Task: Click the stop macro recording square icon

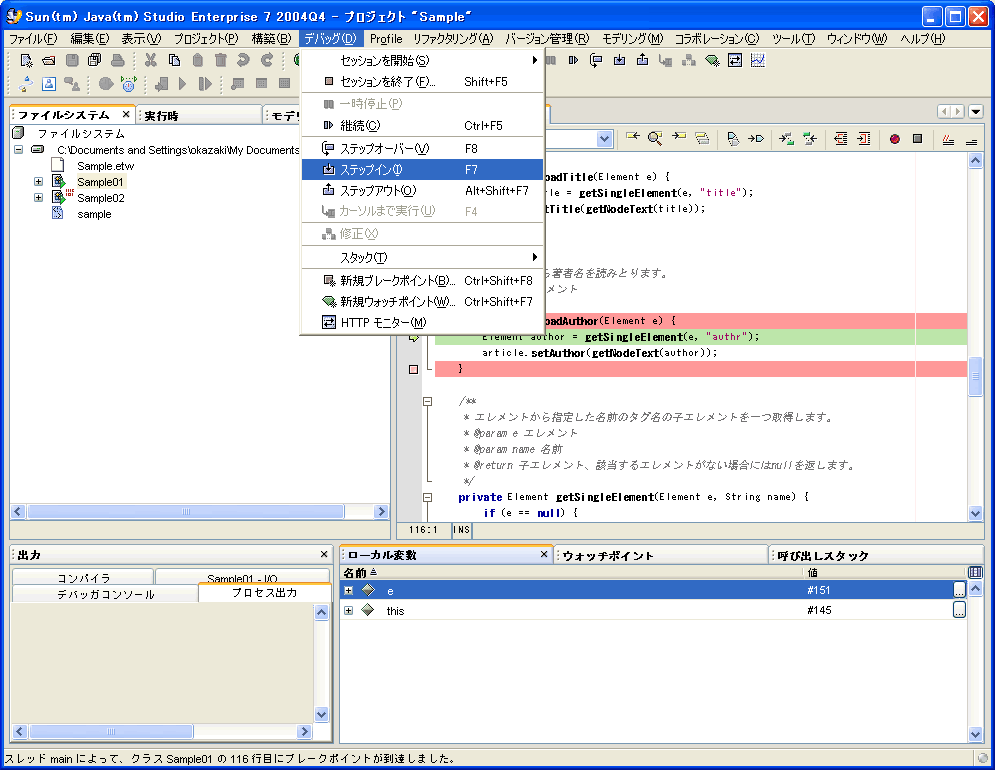Action: coord(918,138)
